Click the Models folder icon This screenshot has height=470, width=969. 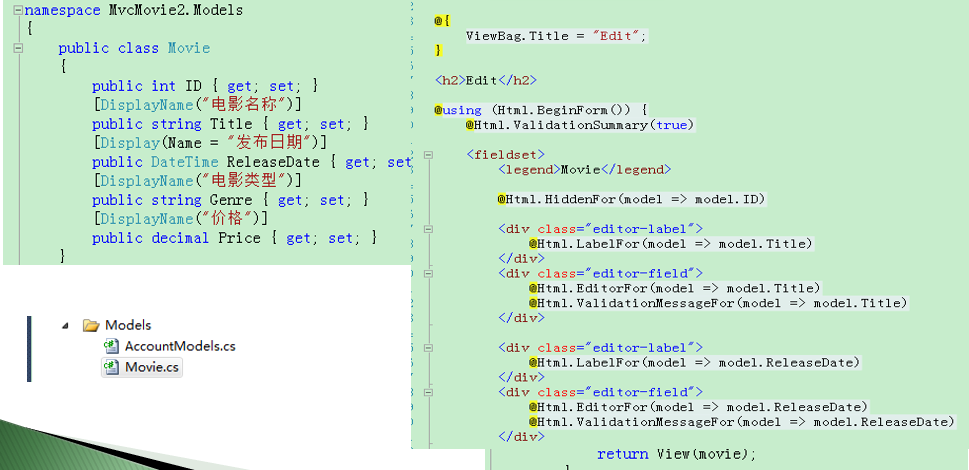tap(91, 325)
